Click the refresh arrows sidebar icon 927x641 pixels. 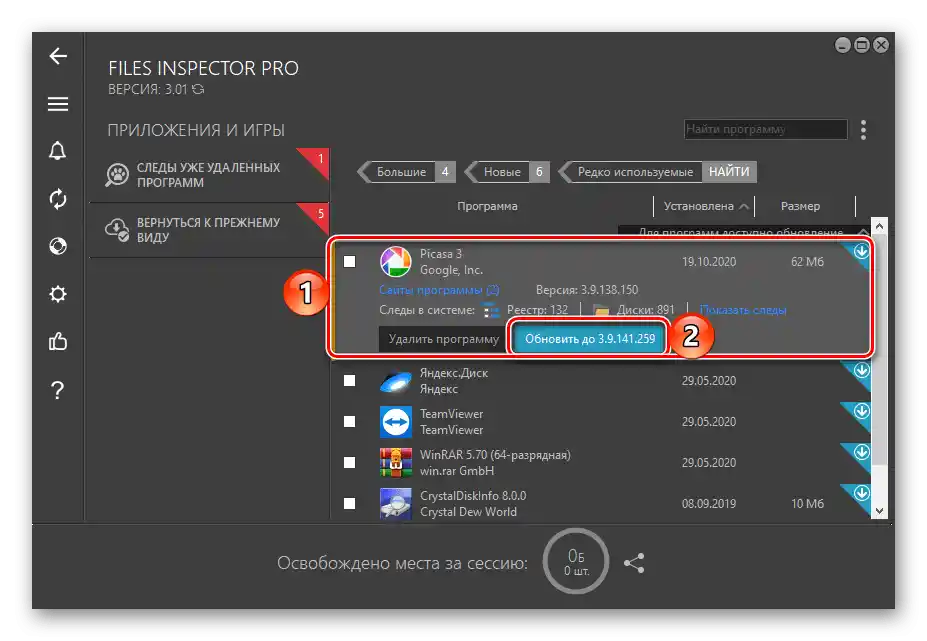coord(58,199)
